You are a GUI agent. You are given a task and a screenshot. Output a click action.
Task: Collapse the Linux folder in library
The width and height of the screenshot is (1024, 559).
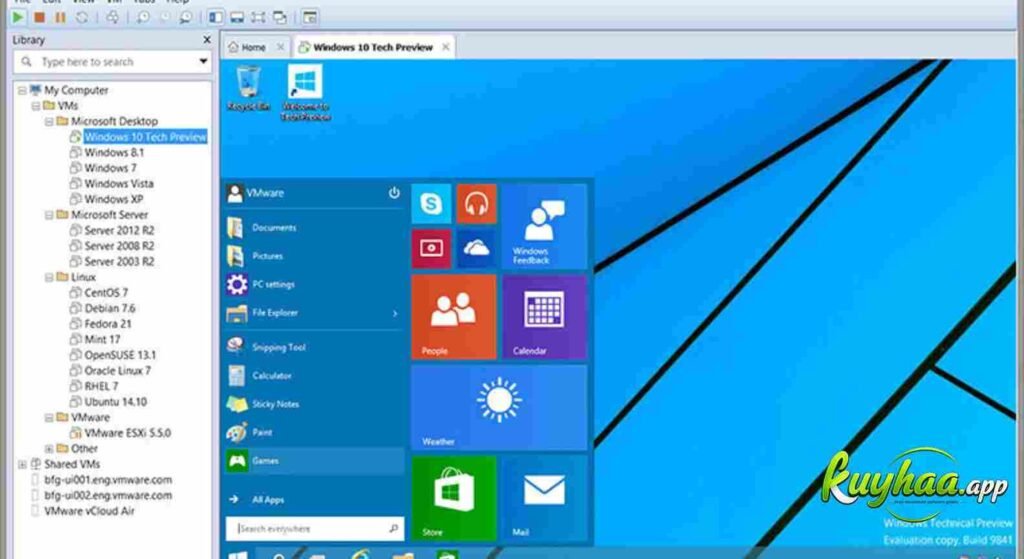pos(49,278)
